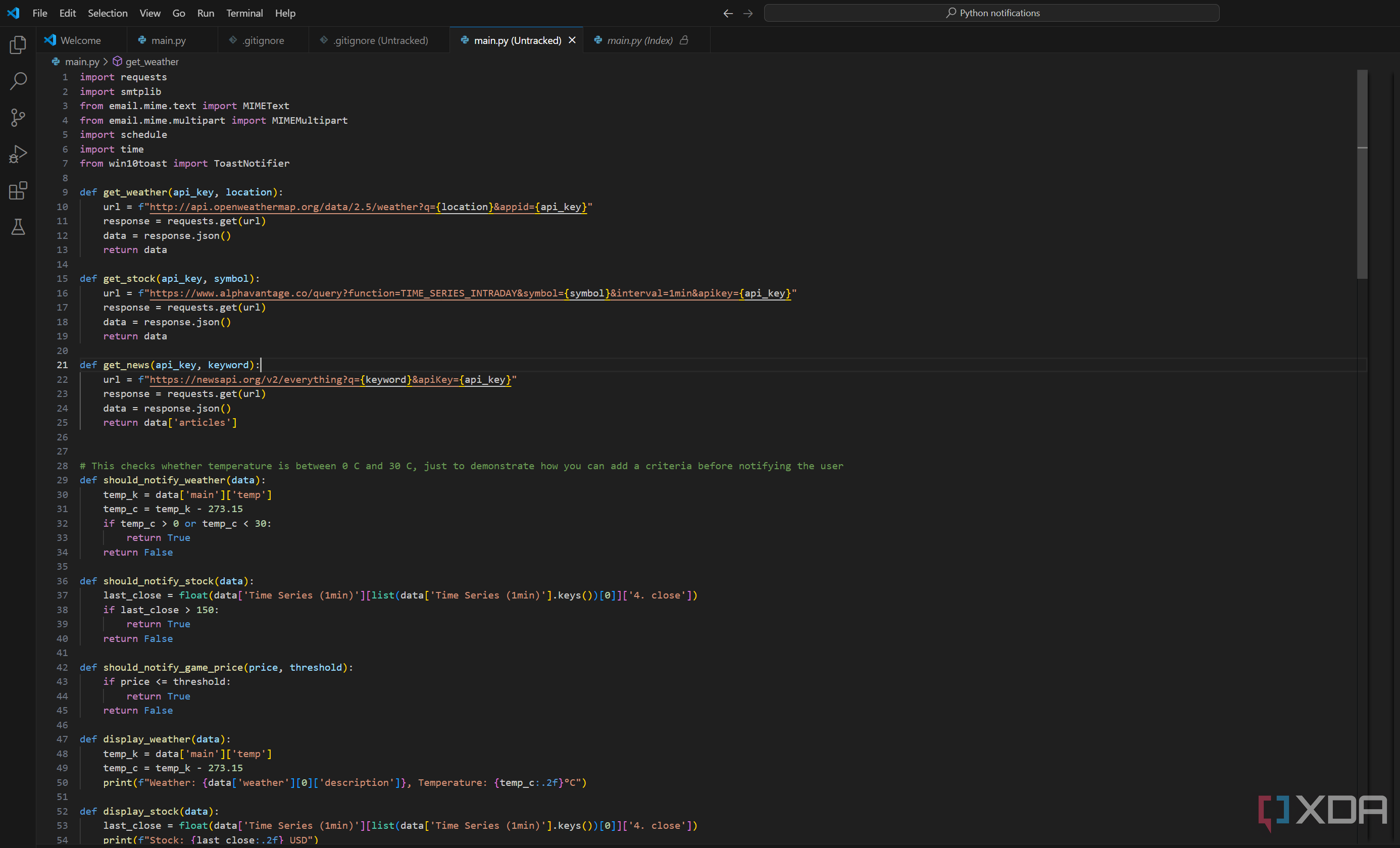Screen dimensions: 1400x848
Task: Open the Extensions view
Action: click(x=18, y=190)
